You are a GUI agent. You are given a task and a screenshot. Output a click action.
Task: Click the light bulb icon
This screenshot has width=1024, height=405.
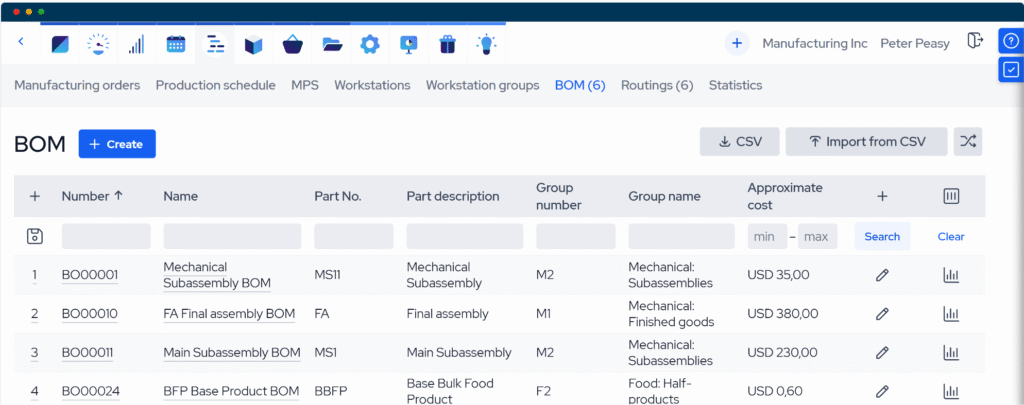486,44
